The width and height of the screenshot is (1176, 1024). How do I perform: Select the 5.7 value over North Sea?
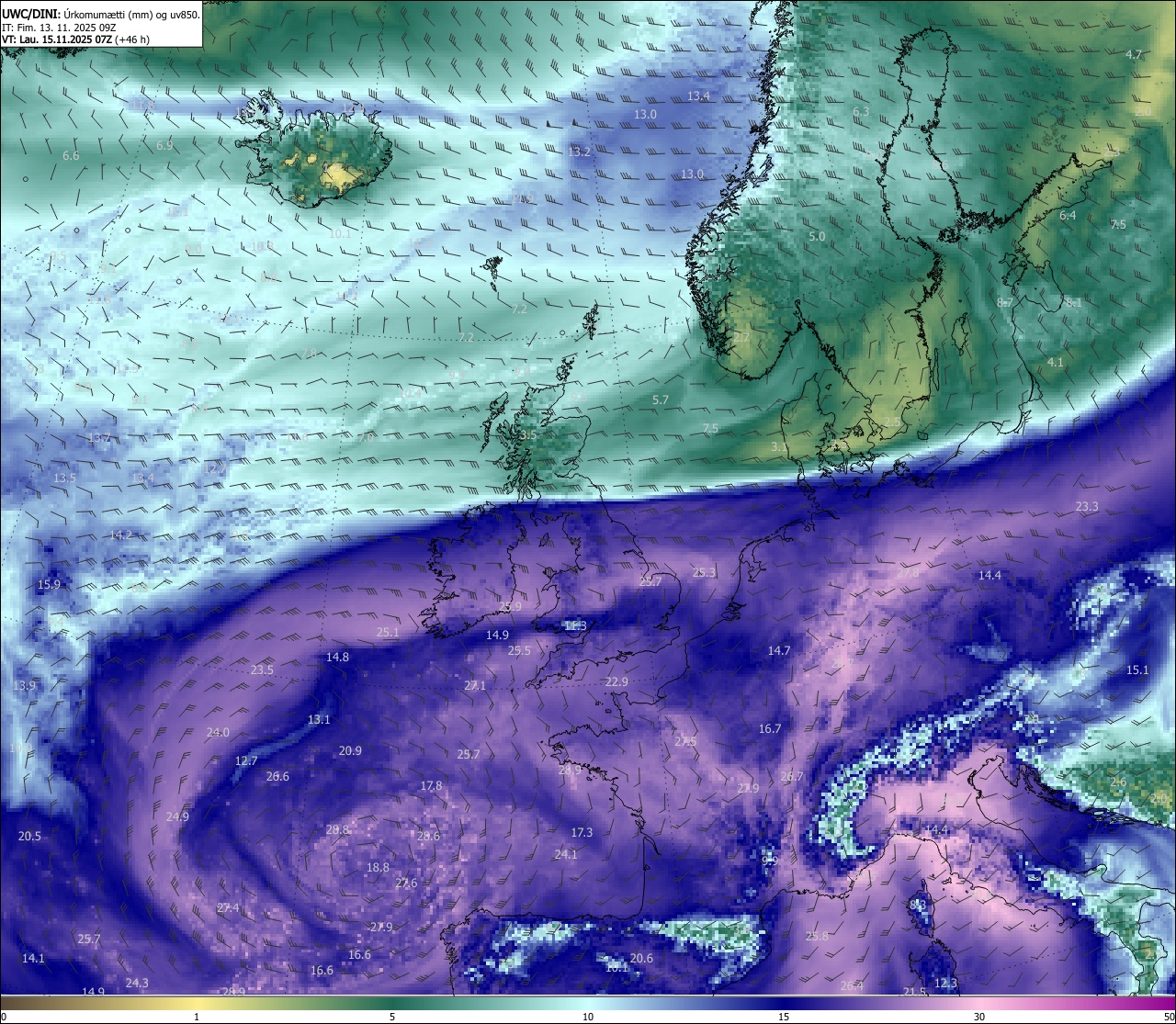click(661, 400)
